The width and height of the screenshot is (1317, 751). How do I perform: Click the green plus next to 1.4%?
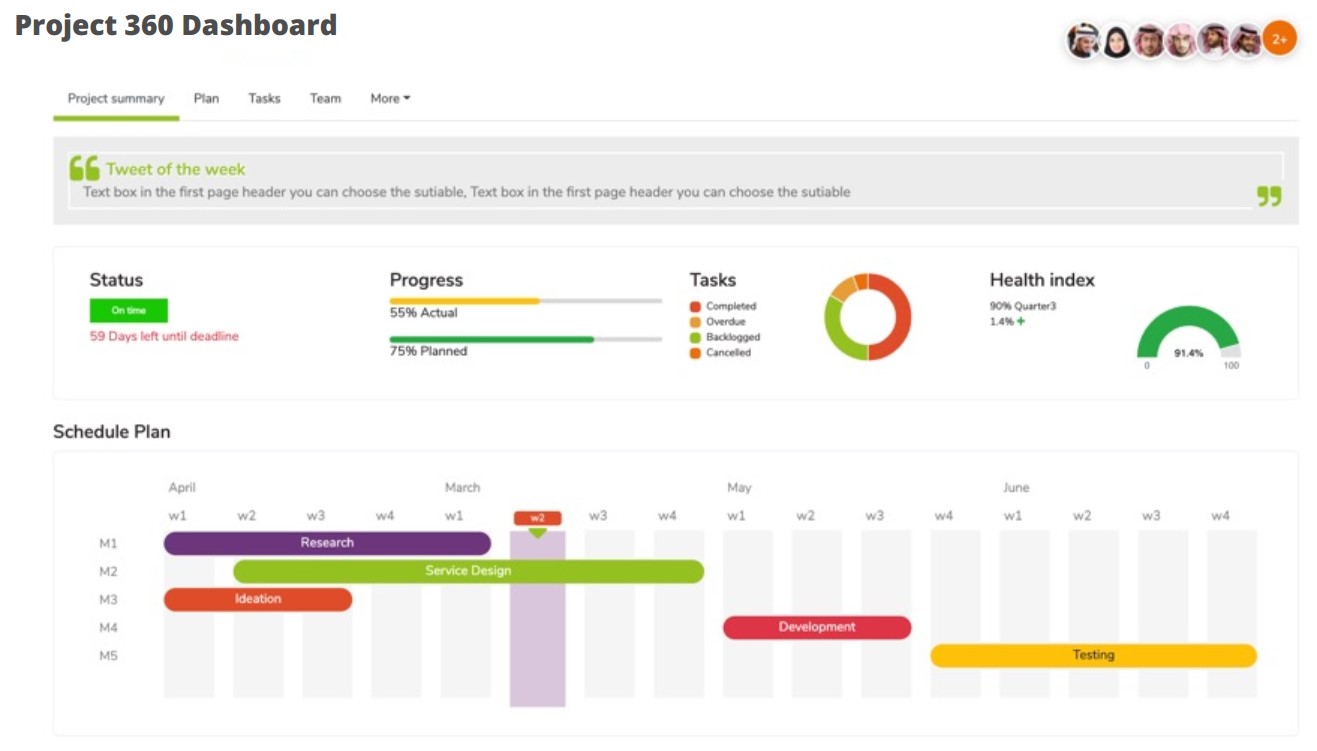(x=1021, y=322)
